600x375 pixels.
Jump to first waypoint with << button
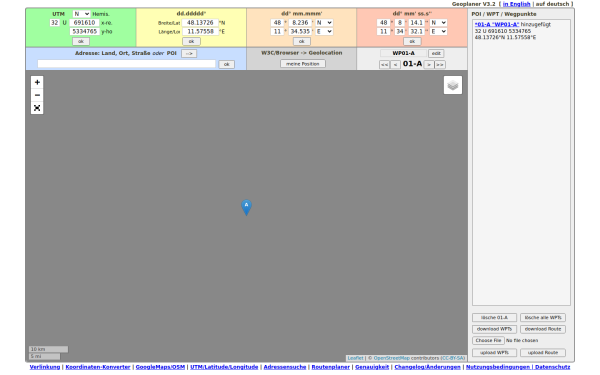point(384,64)
